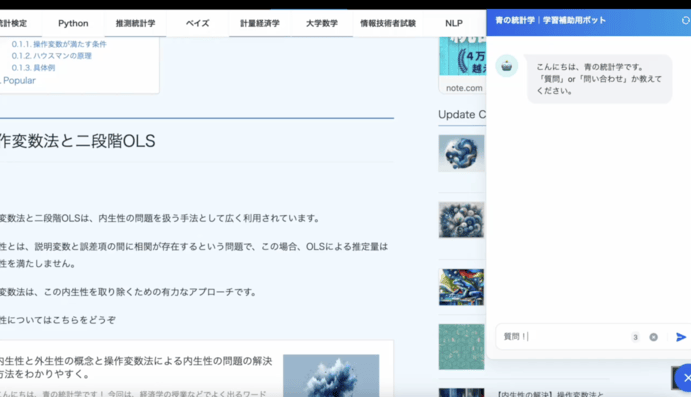691x397 pixels.
Task: Open the colorful frog artwork thumbnail
Action: tap(461, 287)
